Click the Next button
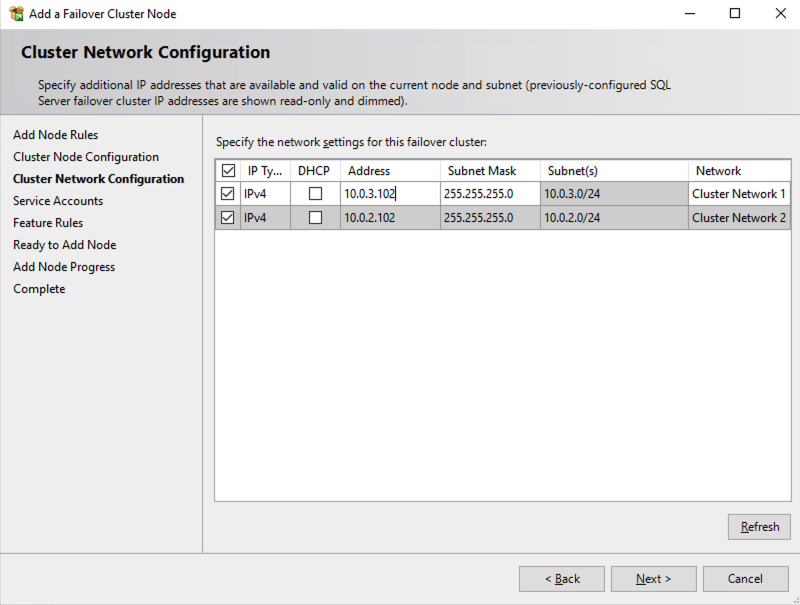 [x=653, y=579]
